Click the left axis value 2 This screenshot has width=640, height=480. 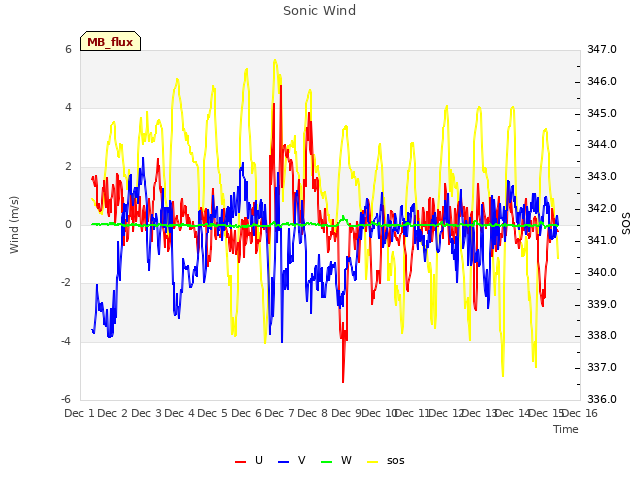coord(68,166)
